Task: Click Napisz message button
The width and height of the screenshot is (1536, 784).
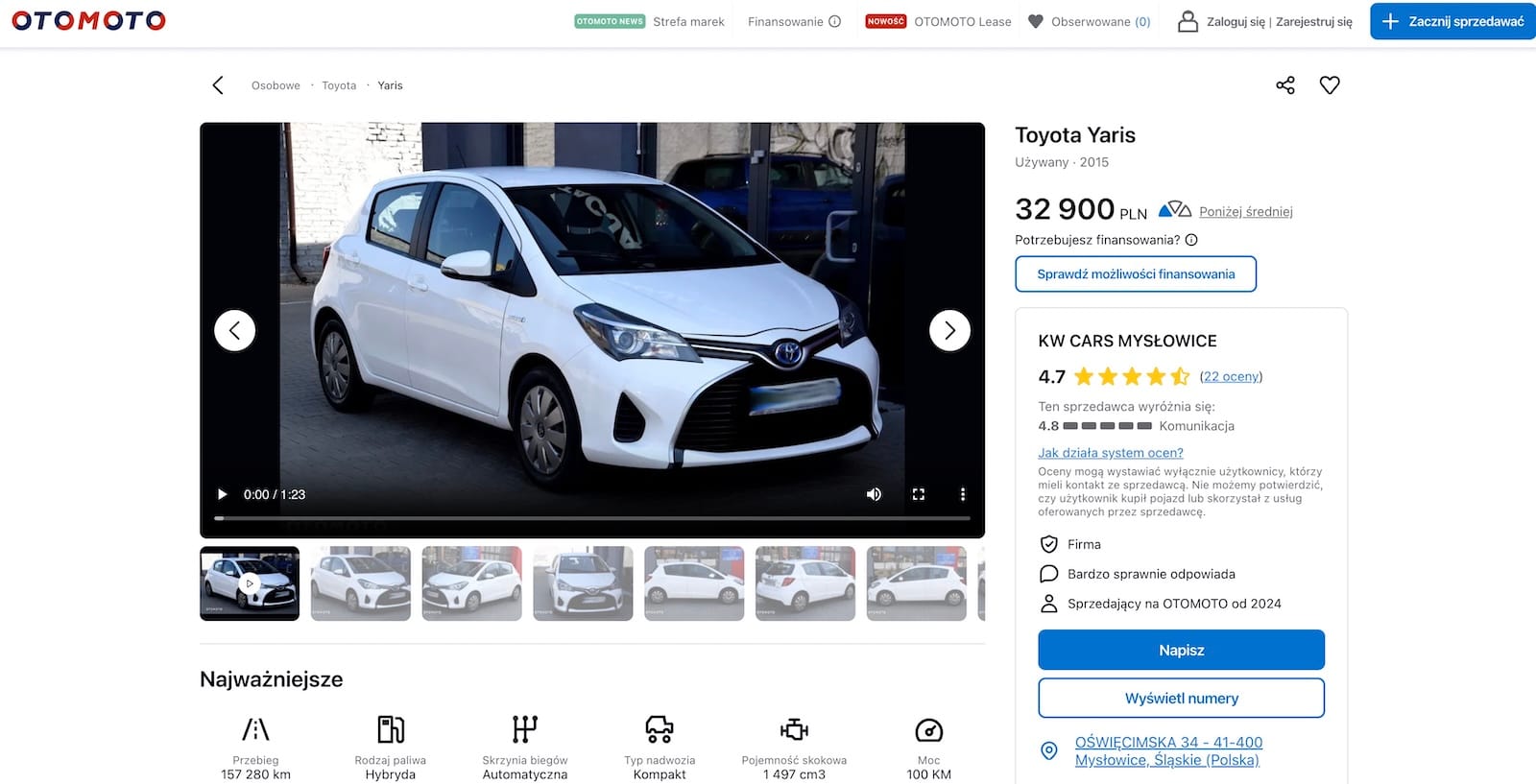Action: tap(1181, 650)
